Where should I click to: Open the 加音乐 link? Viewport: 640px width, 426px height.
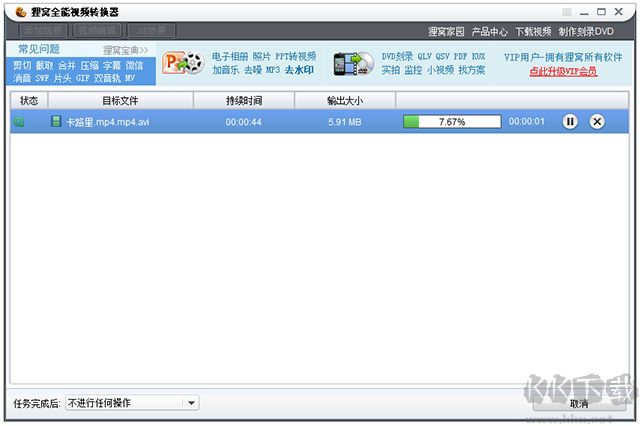click(225, 70)
